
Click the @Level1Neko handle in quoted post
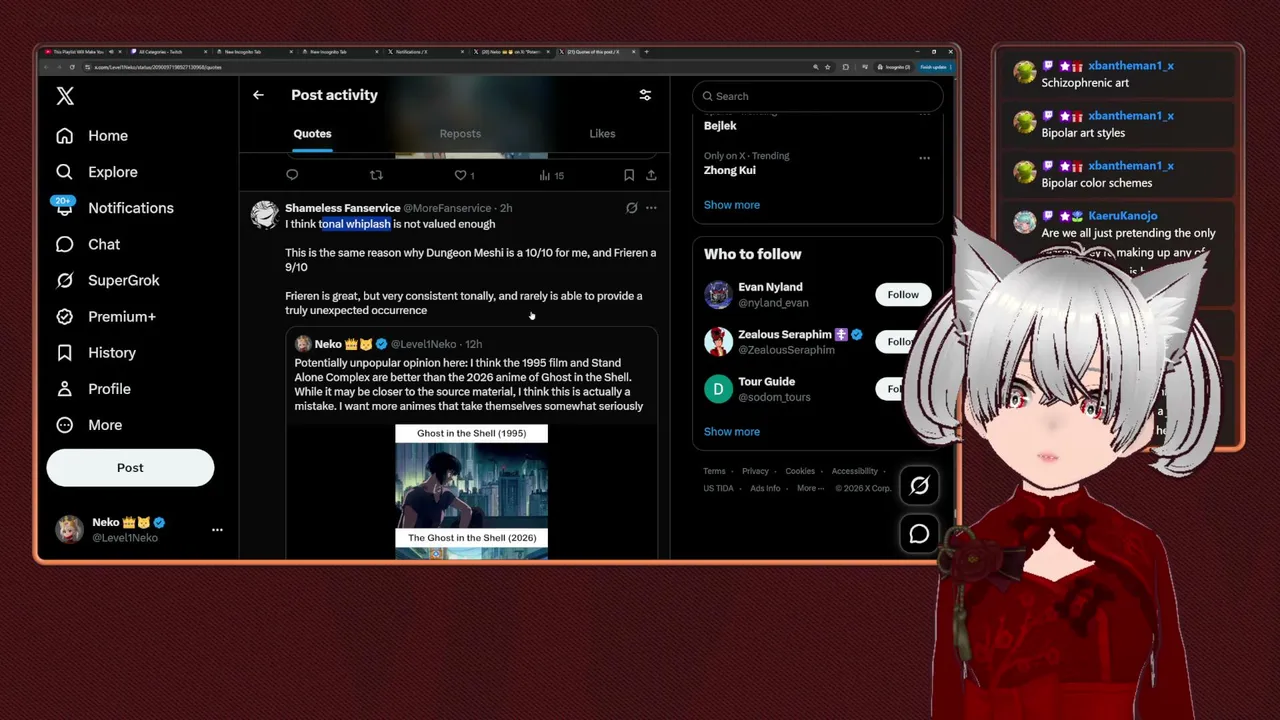point(423,344)
